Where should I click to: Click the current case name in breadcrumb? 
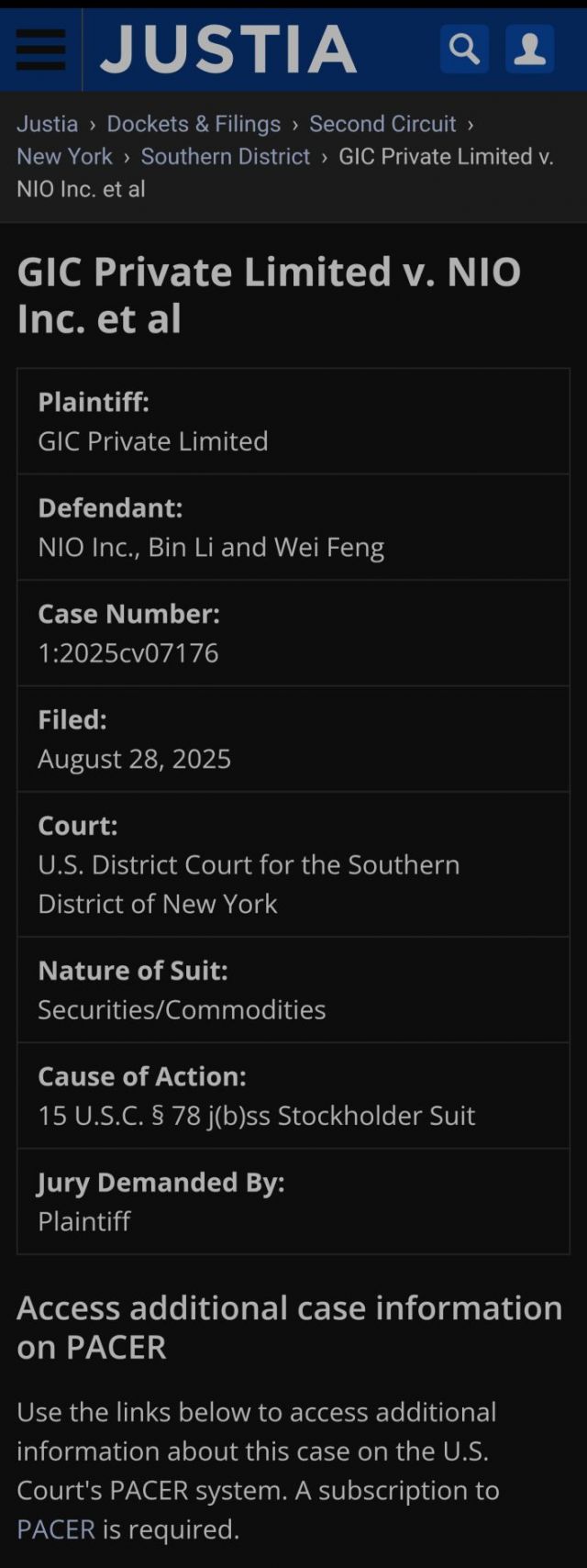(x=446, y=157)
